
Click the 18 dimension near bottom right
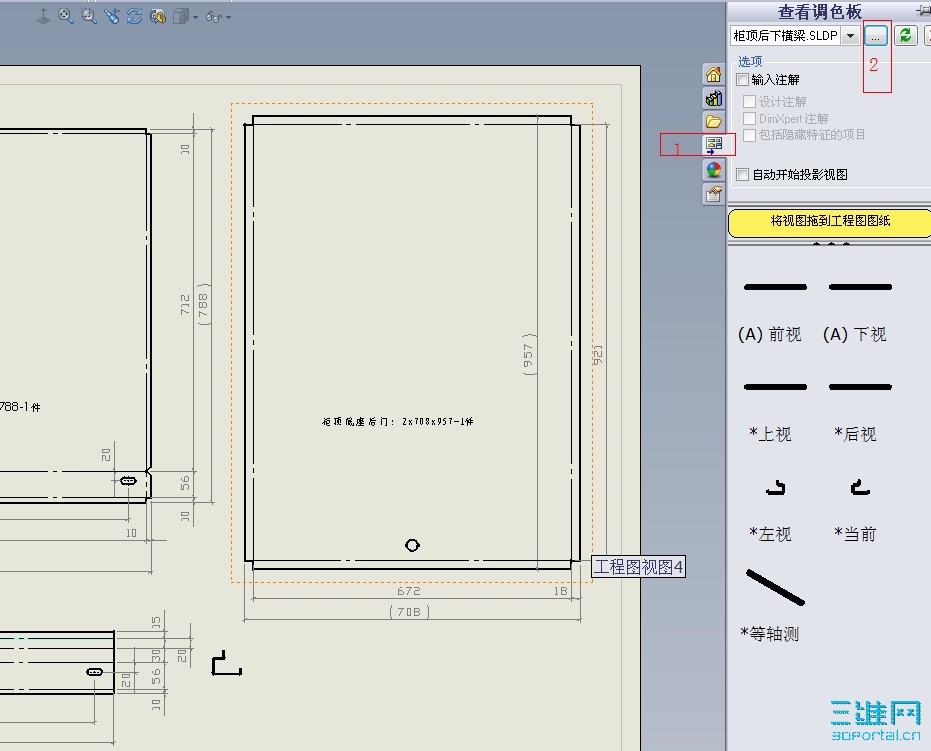coord(560,591)
